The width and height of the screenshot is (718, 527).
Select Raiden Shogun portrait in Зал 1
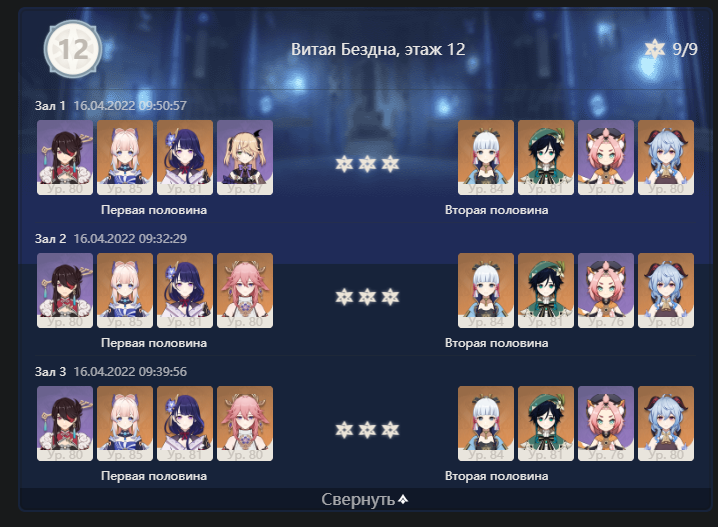pyautogui.click(x=185, y=158)
